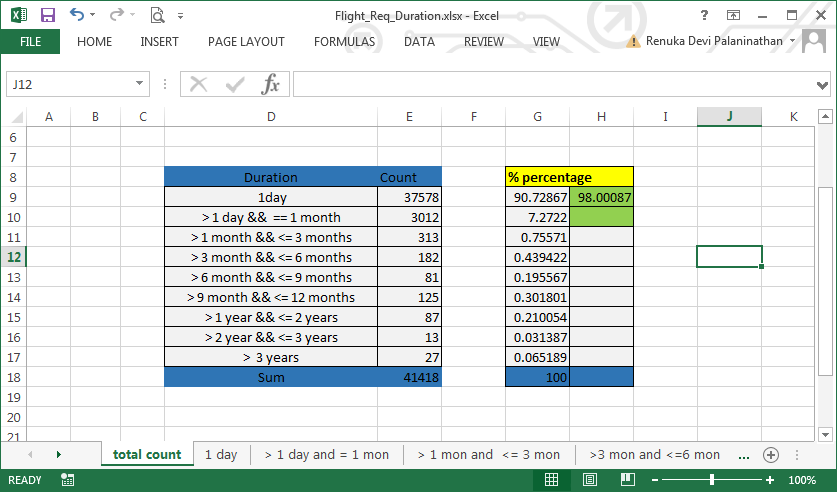This screenshot has height=492, width=837.
Task: Click the zoom slider handle
Action: (x=711, y=480)
